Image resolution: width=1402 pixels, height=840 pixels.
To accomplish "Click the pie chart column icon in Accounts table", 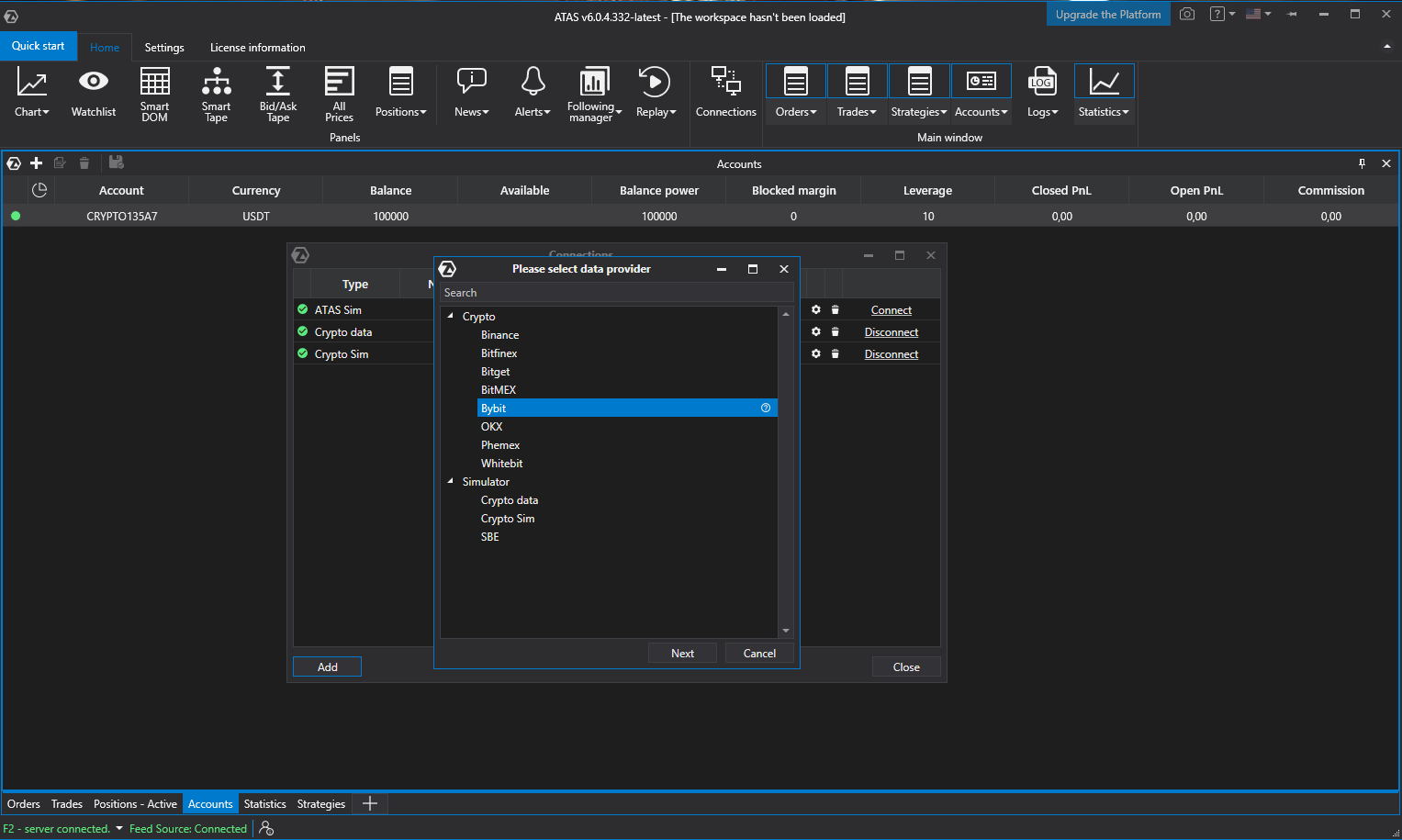I will coord(39,190).
